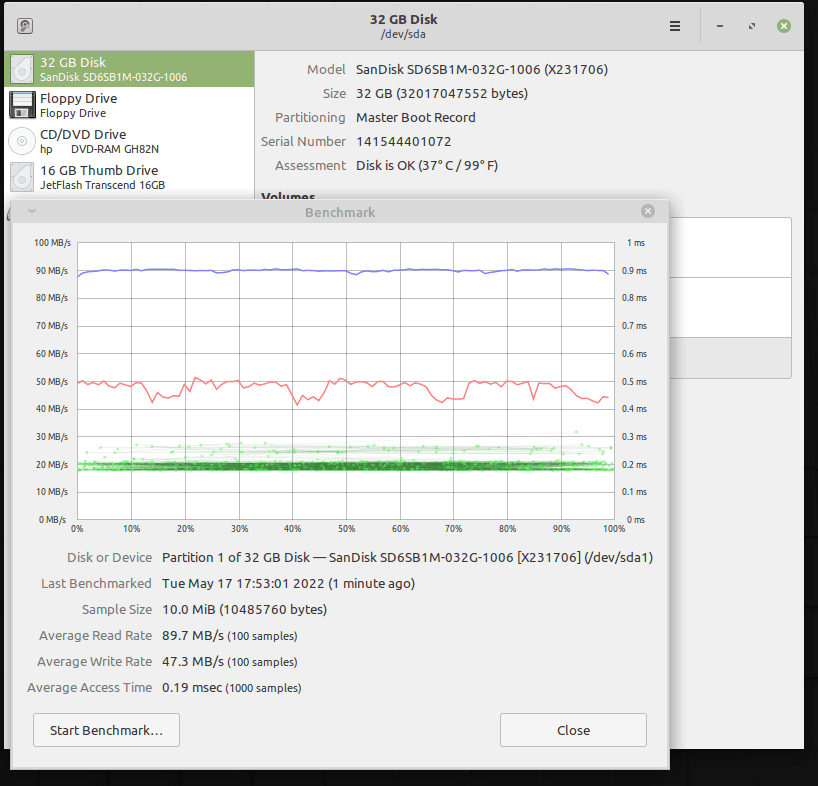The image size is (818, 786).
Task: Click the size value 32 GB (32017047552 bytes)
Action: (x=442, y=93)
